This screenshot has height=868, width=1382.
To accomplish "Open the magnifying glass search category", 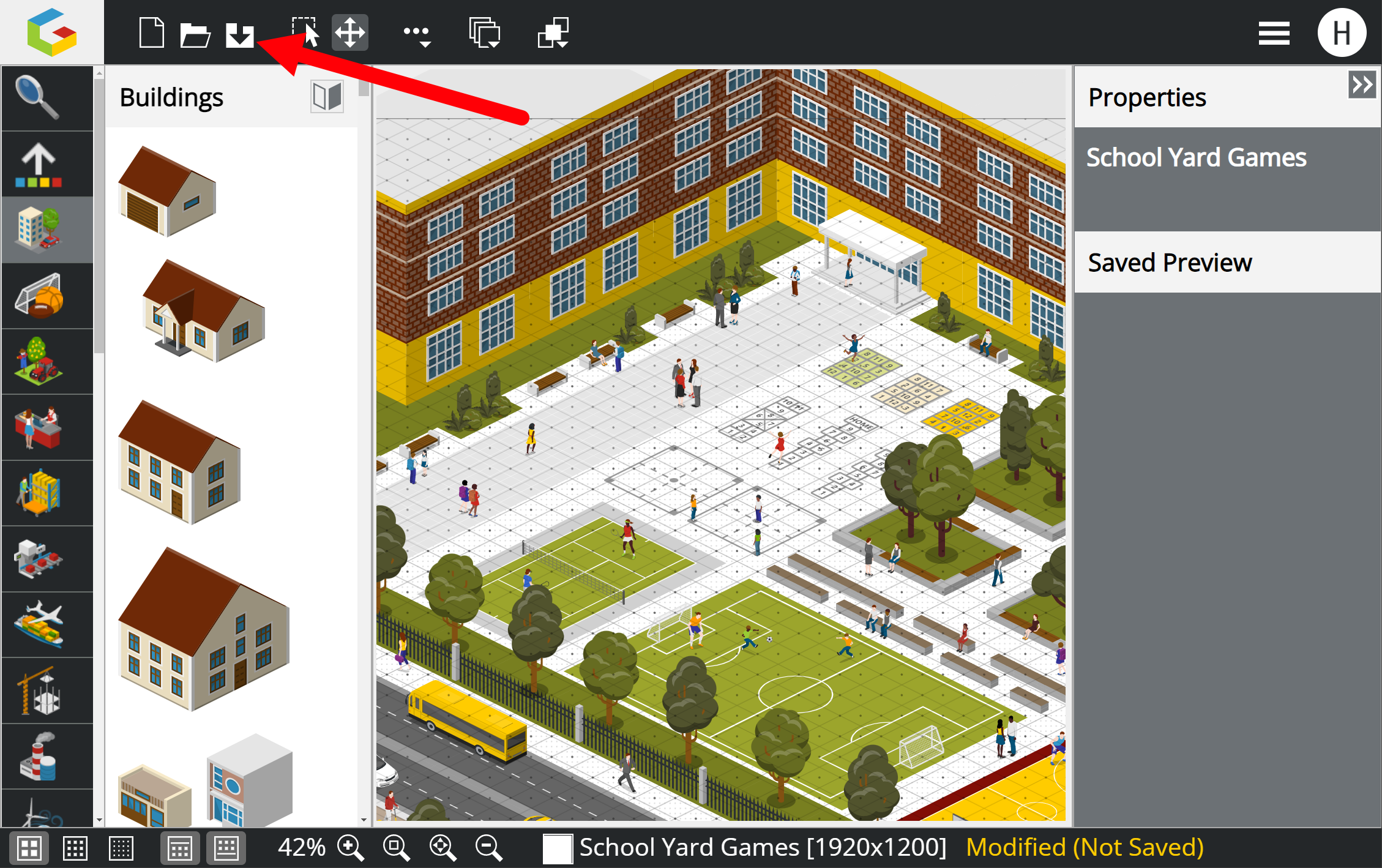I will pos(38,98).
